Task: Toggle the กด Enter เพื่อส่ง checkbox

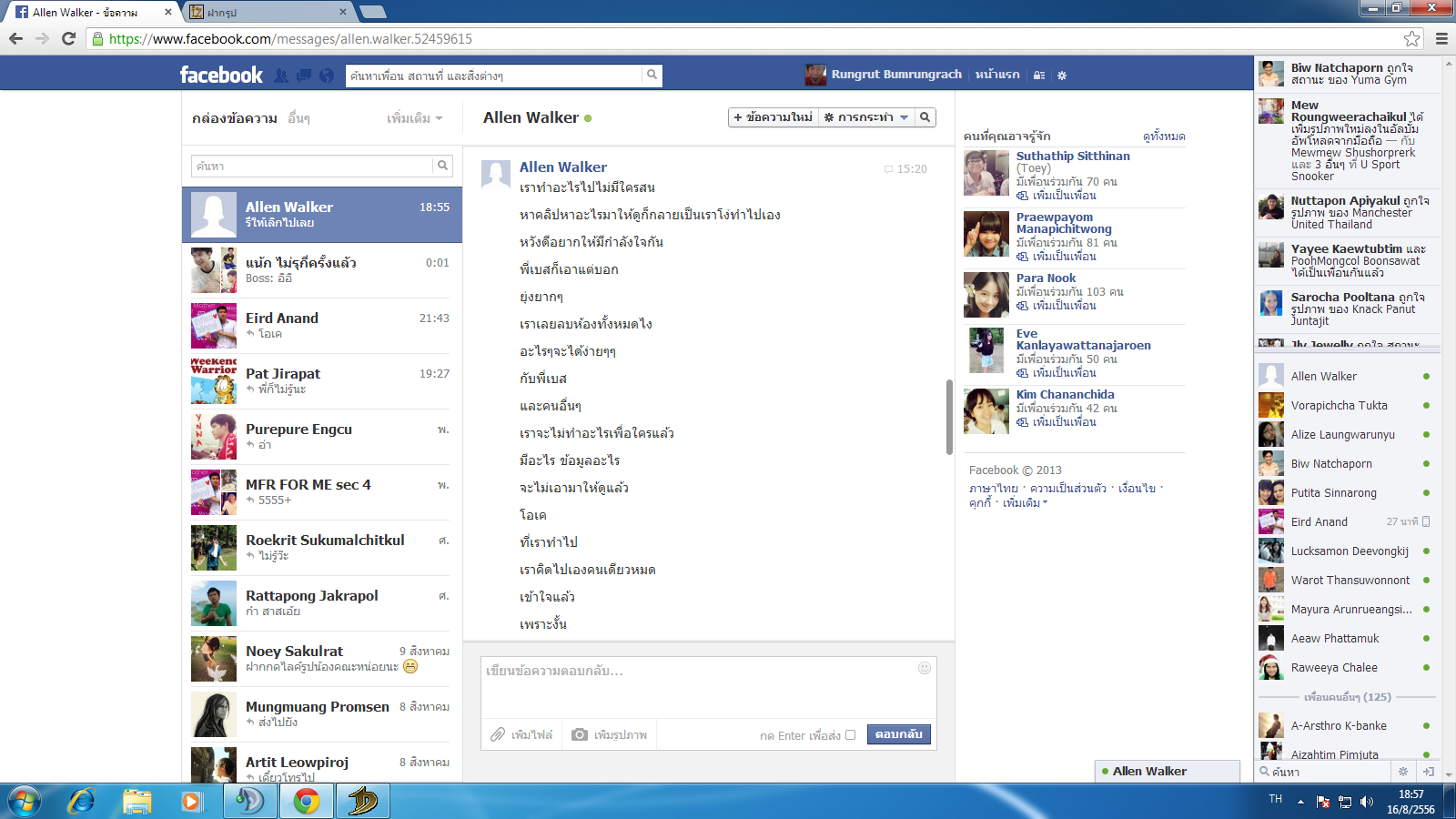Action: (x=850, y=735)
